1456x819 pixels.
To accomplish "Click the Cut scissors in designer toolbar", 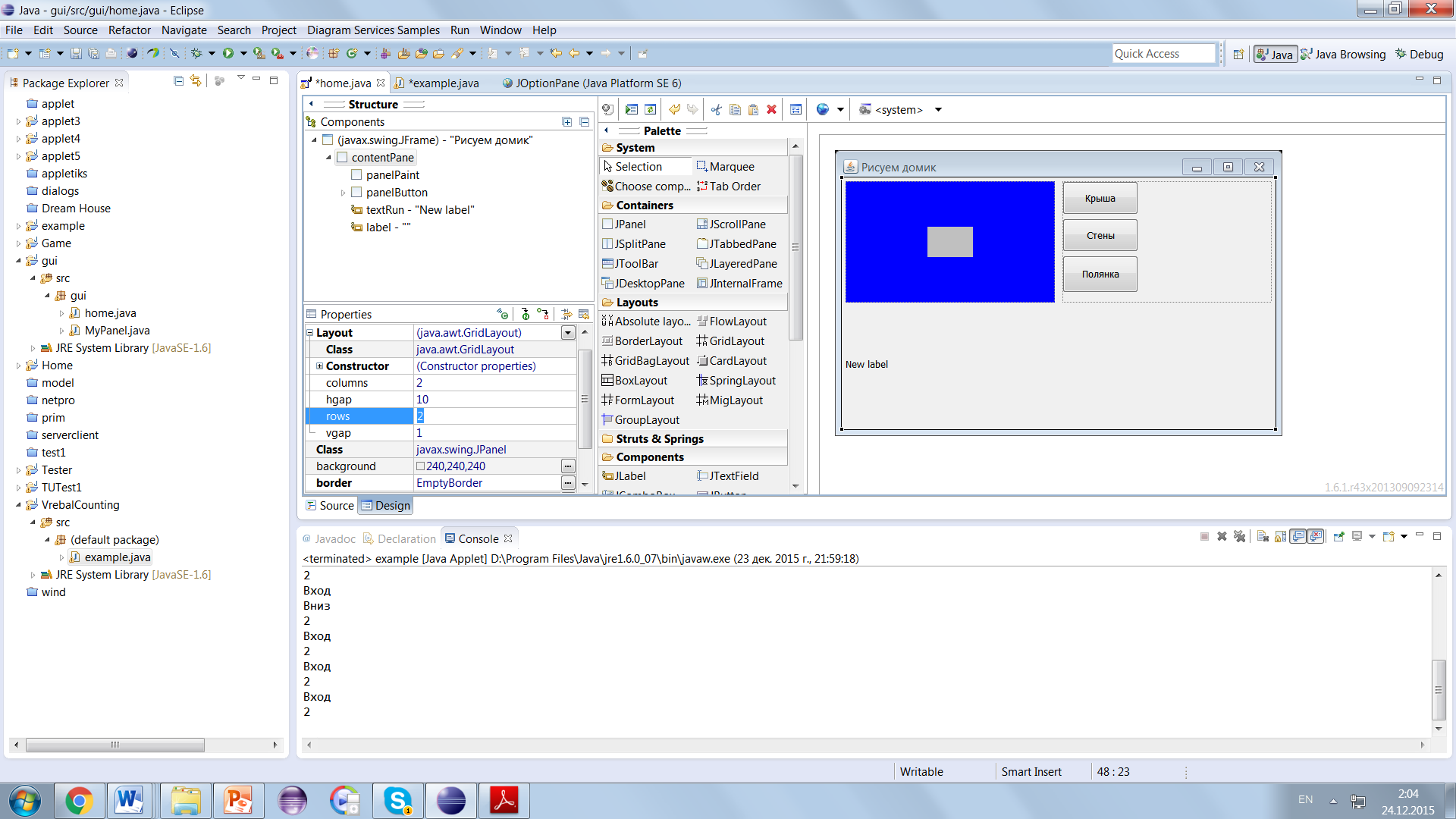I will point(716,109).
